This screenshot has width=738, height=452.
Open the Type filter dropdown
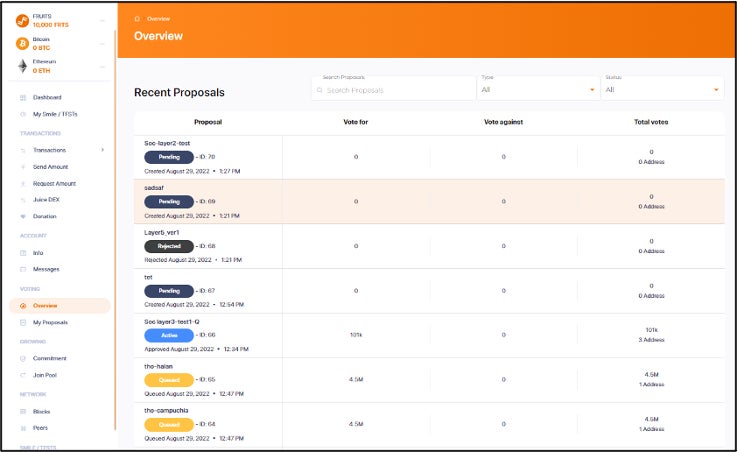[x=538, y=88]
